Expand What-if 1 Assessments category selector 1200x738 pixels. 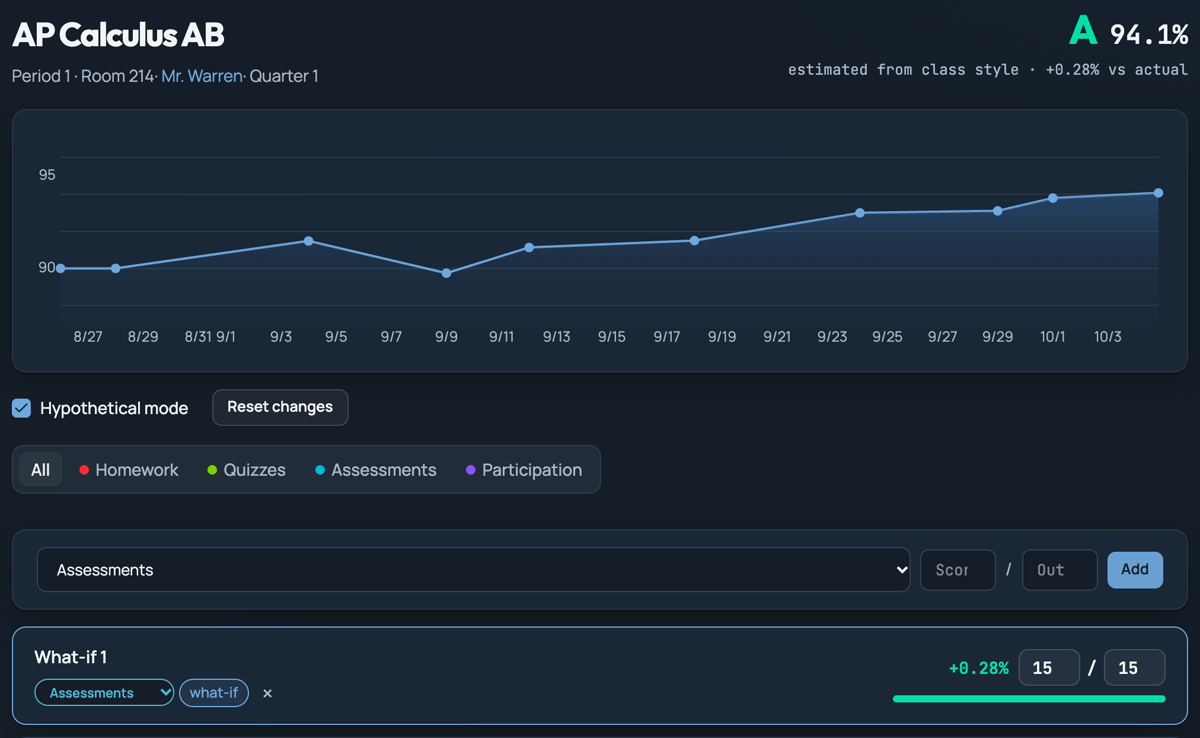click(x=104, y=693)
